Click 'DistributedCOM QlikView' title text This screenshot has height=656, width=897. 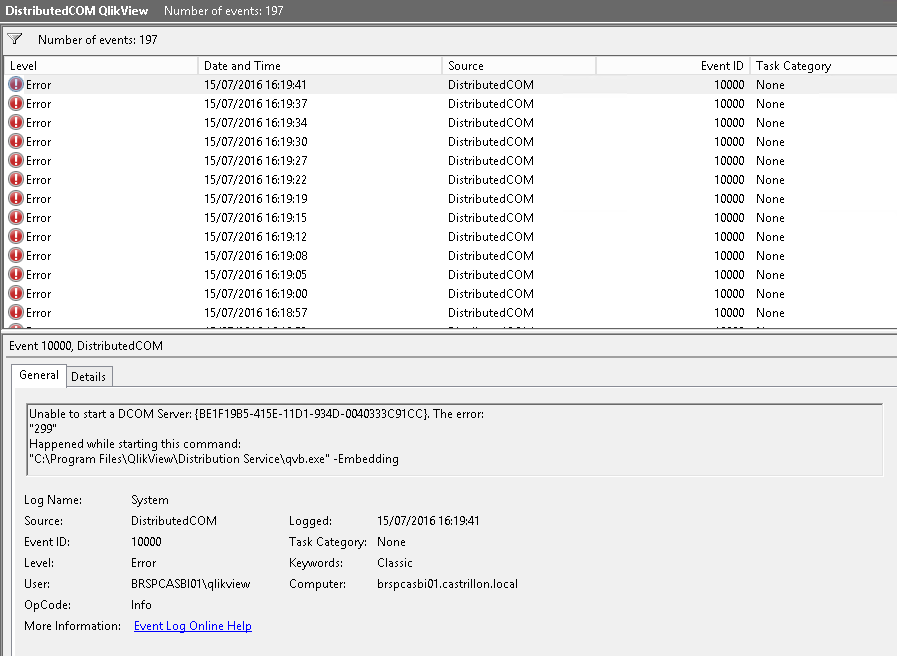click(77, 10)
